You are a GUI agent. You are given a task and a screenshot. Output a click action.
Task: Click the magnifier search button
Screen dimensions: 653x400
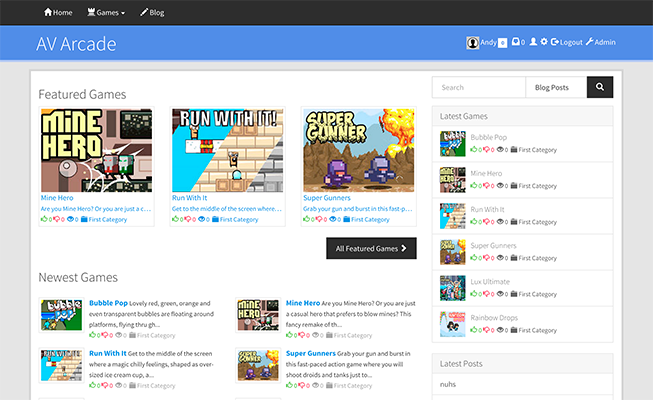599,88
